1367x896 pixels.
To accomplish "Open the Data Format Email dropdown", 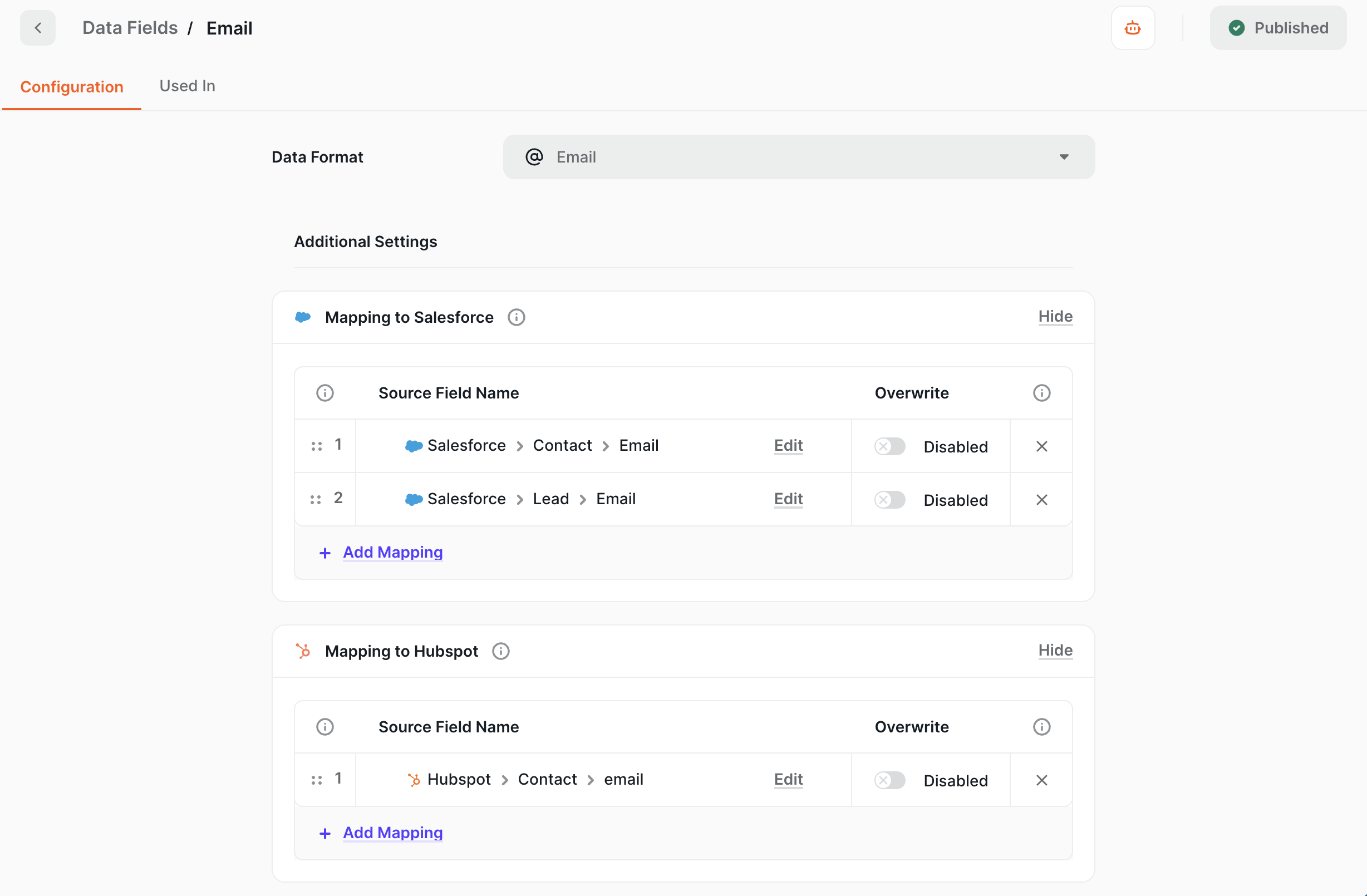I will coord(798,157).
